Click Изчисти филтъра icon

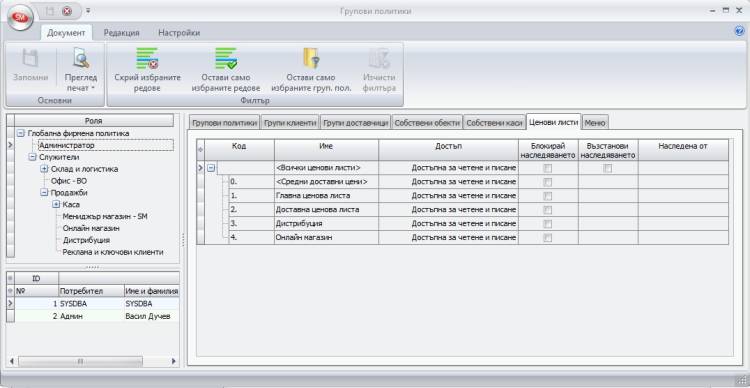pyautogui.click(x=379, y=59)
